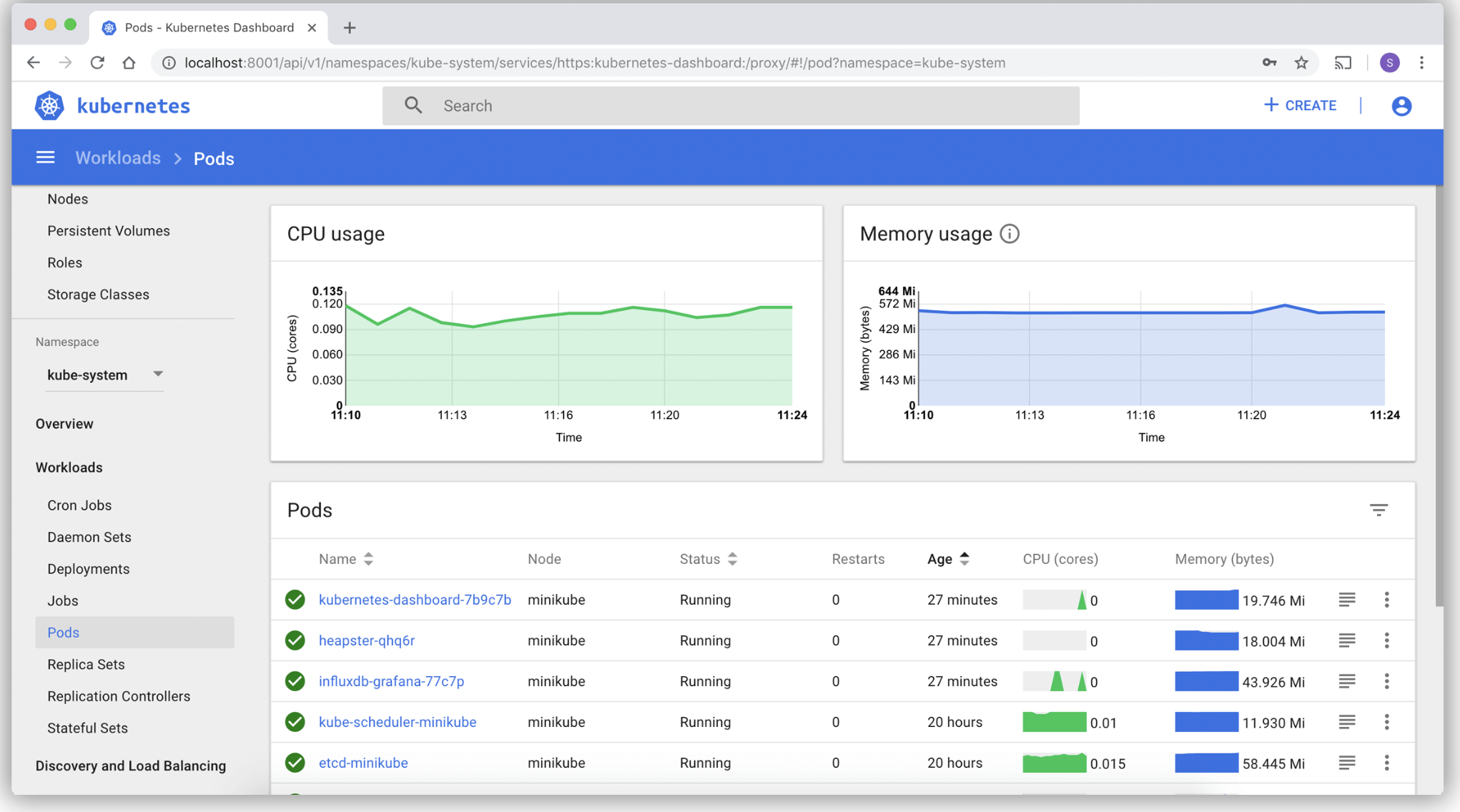1460x812 pixels.
Task: Open Persistent Volumes in sidebar
Action: 109,231
